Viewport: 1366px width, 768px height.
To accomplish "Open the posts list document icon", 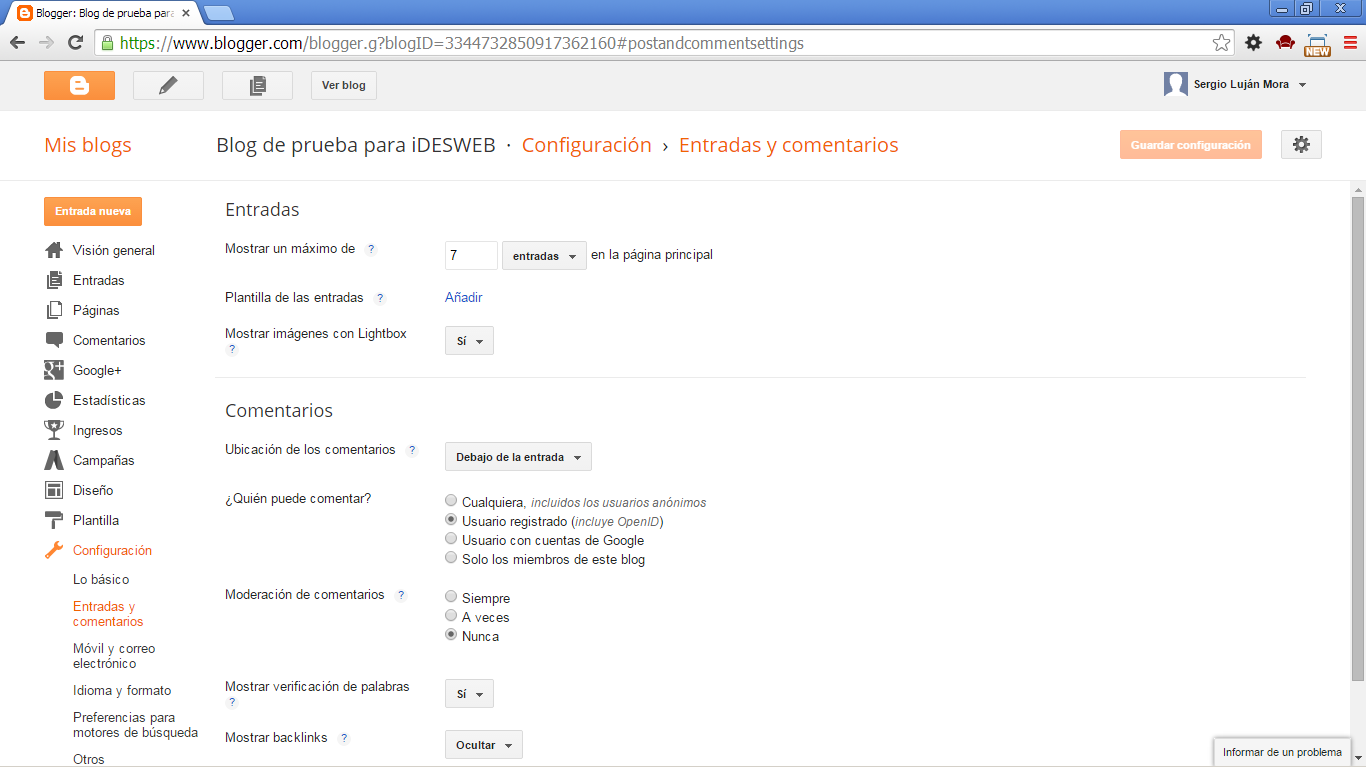I will [x=257, y=85].
